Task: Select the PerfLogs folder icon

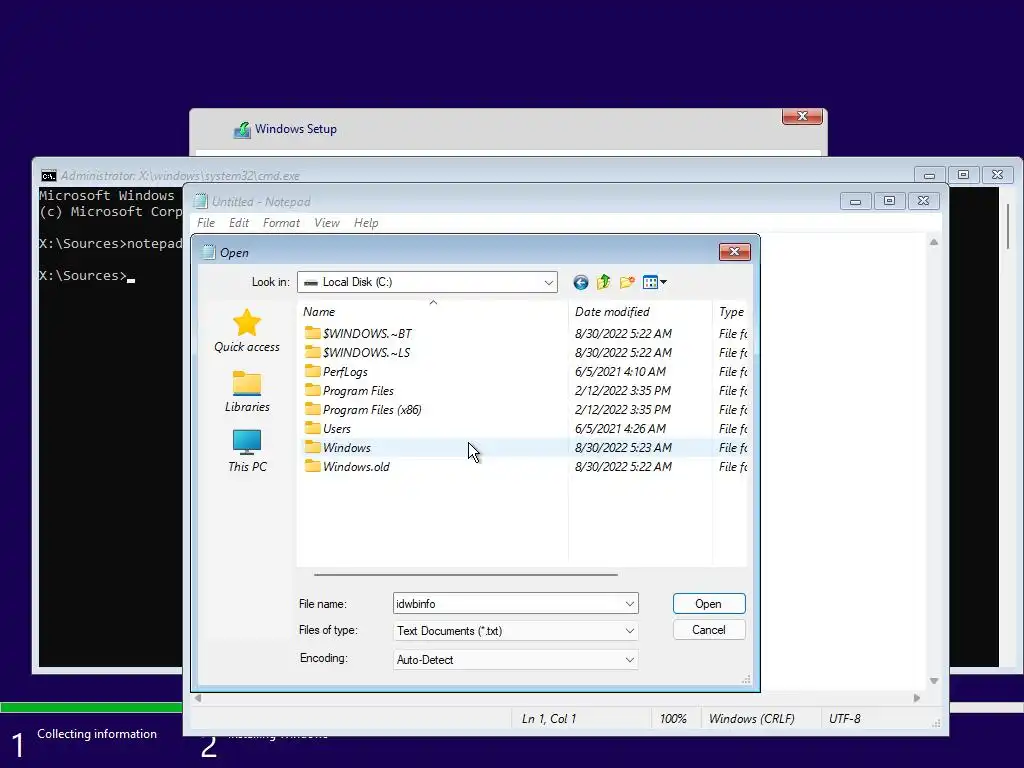Action: coord(313,371)
